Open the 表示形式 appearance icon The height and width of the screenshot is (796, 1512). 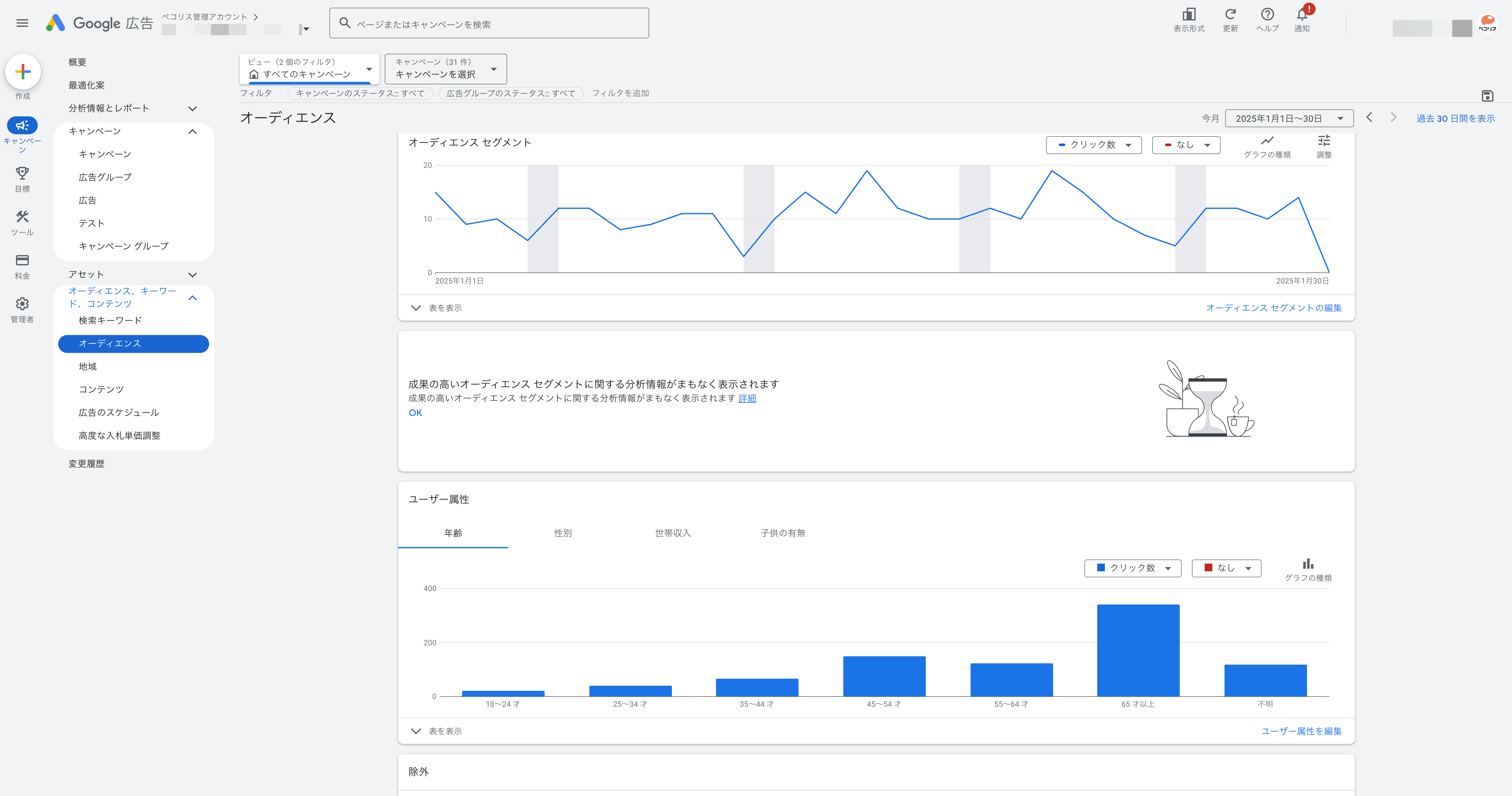point(1189,14)
